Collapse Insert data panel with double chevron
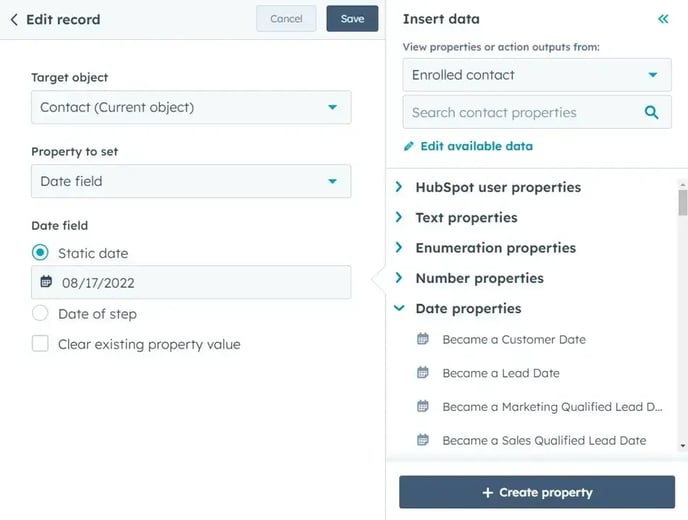The width and height of the screenshot is (688, 520). point(663,19)
